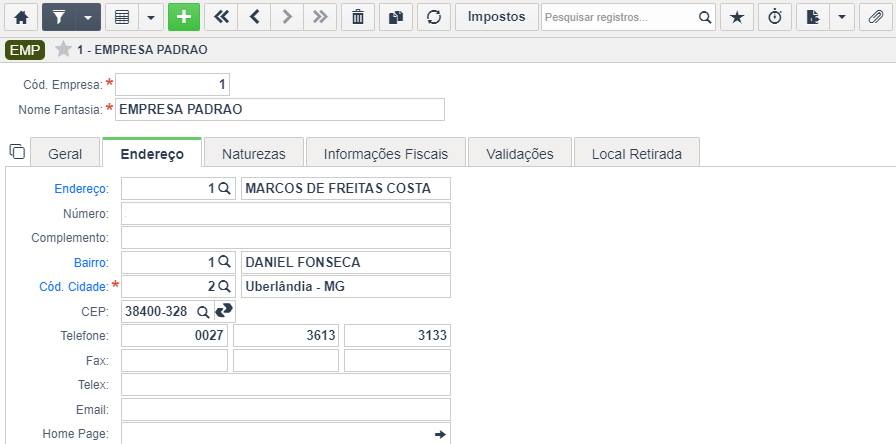Select the Endereço tab
Viewport: 896px width, 444px height.
click(x=152, y=154)
